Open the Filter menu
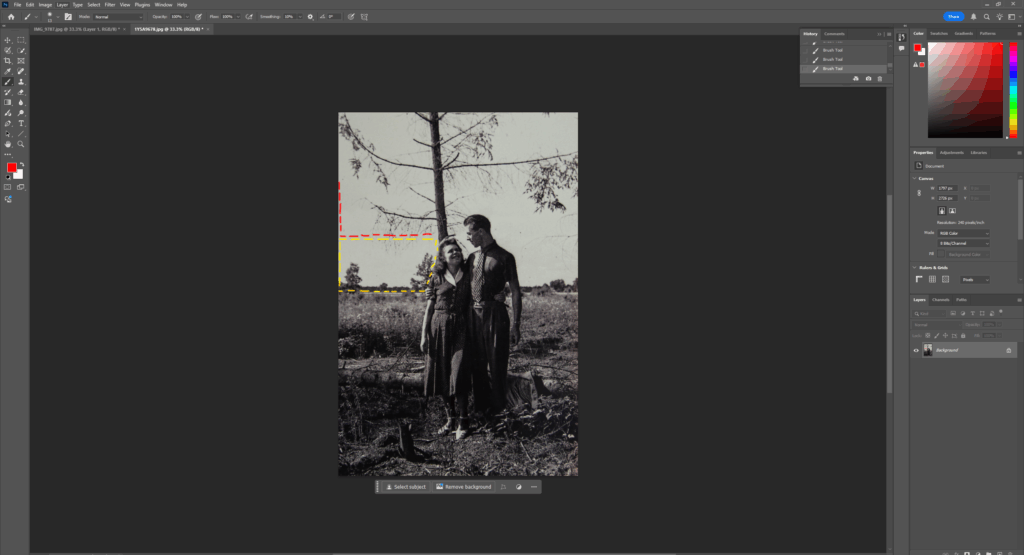This screenshot has height=555, width=1024. point(110,5)
